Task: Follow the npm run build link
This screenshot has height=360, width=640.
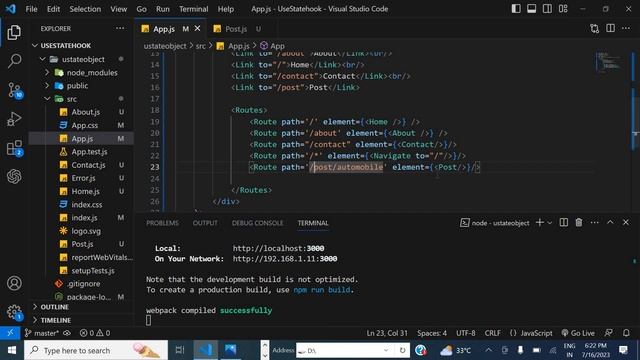Action: [x=322, y=290]
